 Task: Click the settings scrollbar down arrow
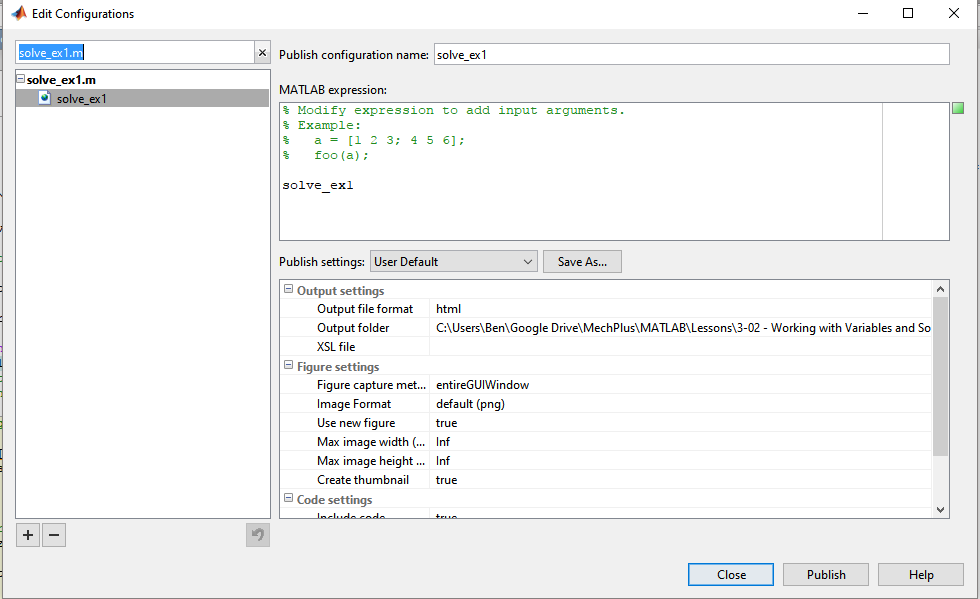tap(940, 510)
